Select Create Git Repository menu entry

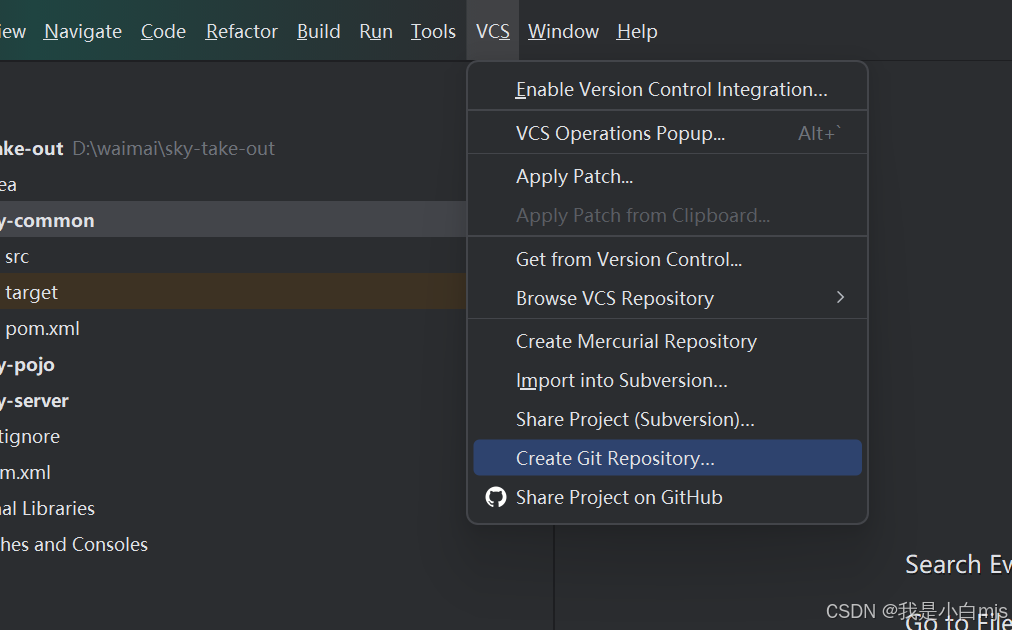[615, 458]
